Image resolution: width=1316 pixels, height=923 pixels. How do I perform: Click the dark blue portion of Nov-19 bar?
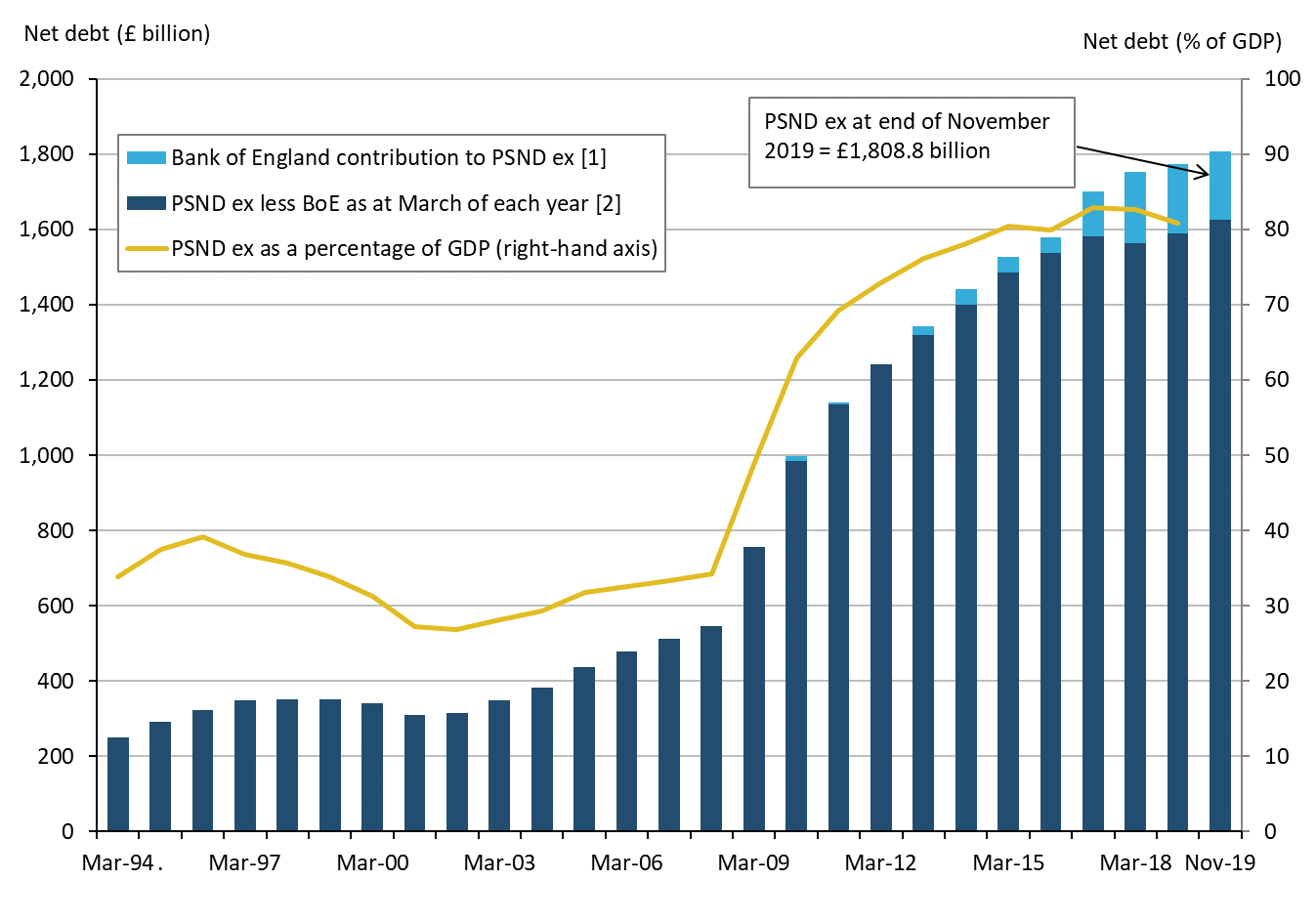(1220, 527)
